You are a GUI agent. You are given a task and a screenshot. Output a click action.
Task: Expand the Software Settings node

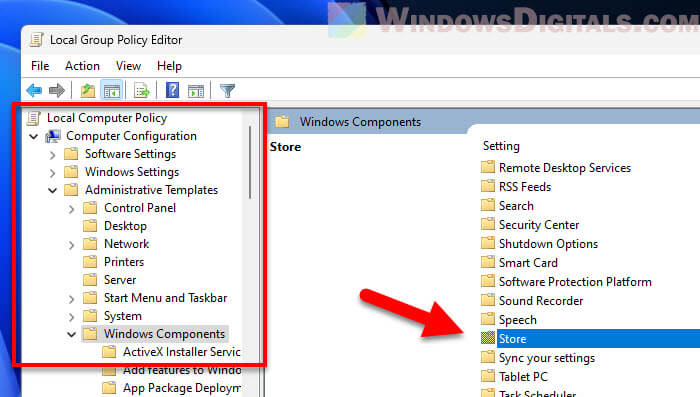(53, 155)
